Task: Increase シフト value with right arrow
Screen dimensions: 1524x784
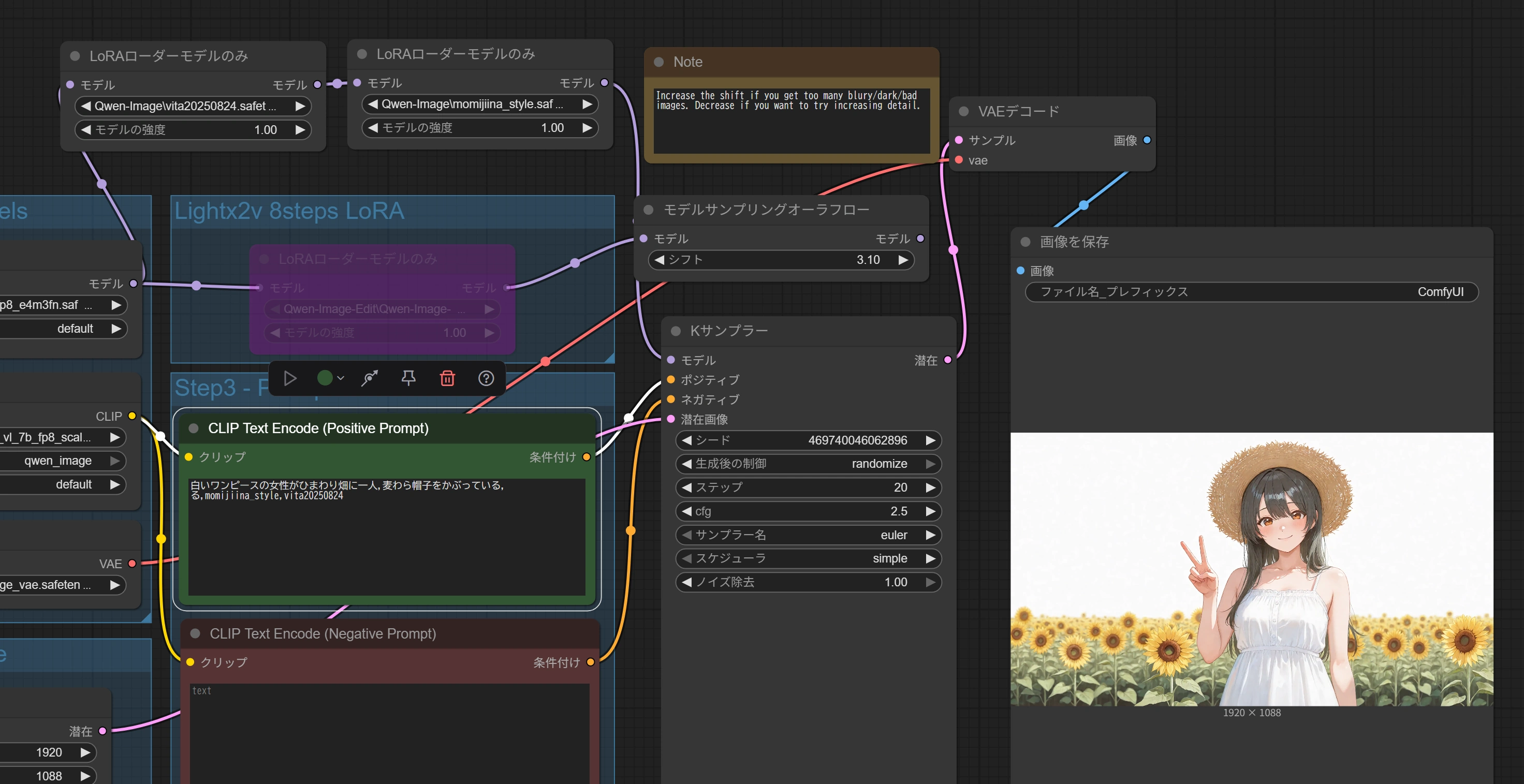Action: tap(903, 260)
